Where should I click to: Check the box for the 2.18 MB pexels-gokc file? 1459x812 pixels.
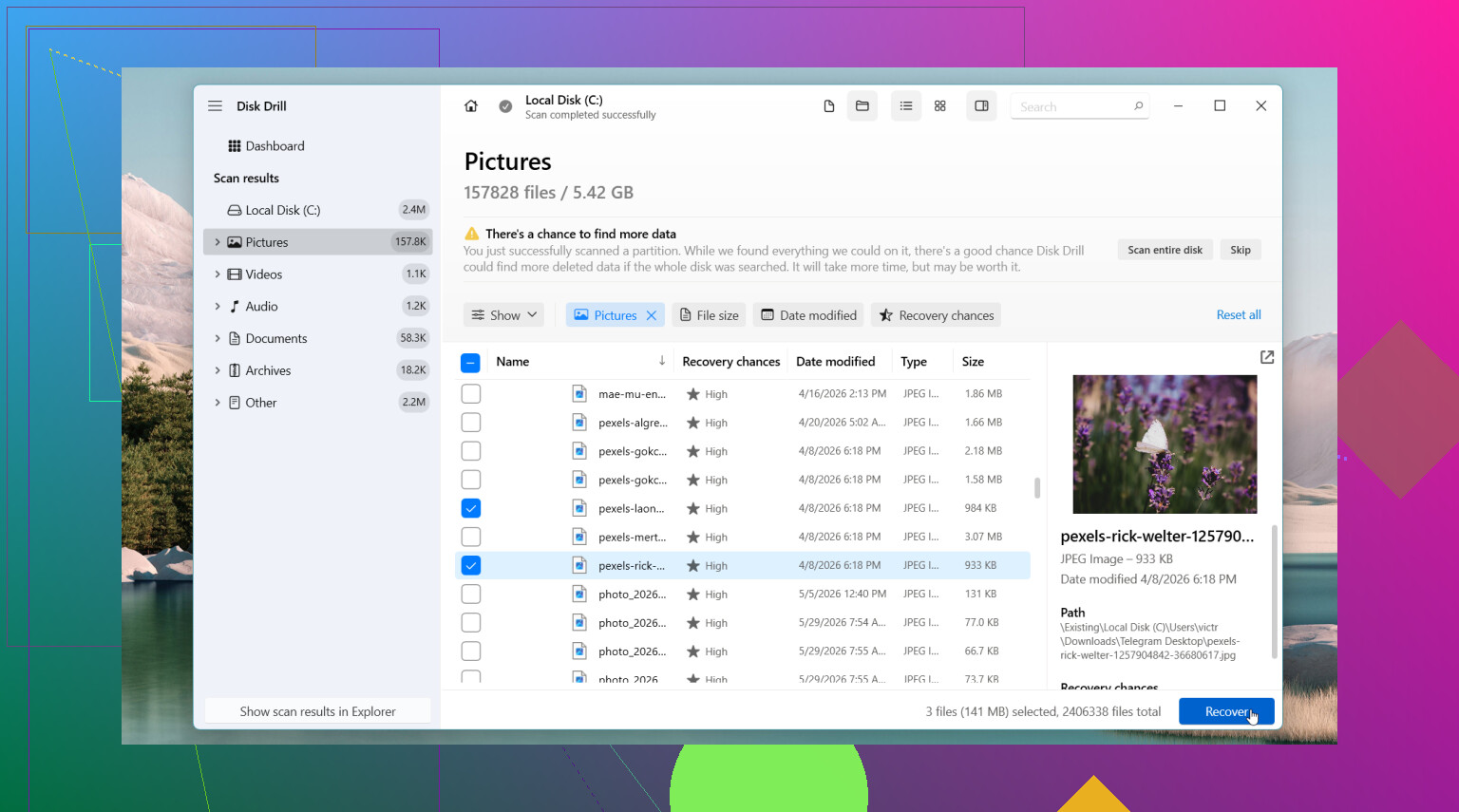[470, 451]
